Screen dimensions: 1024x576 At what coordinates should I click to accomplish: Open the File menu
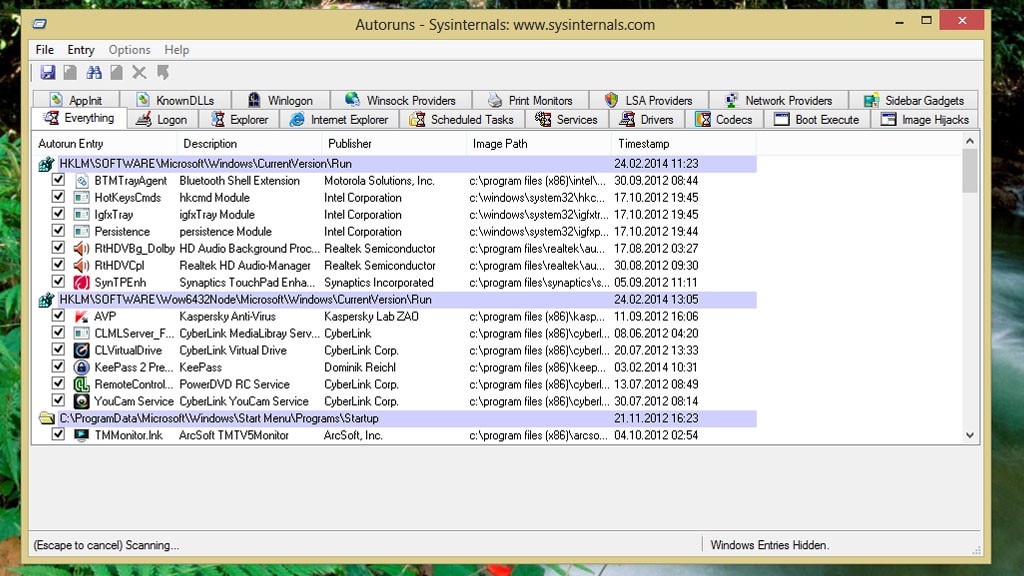(x=44, y=50)
